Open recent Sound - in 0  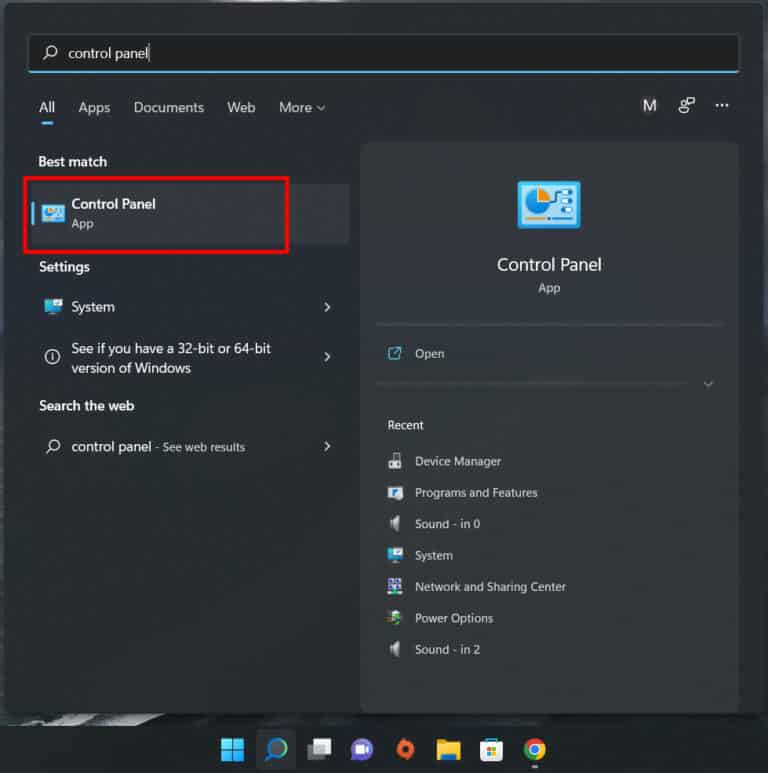point(447,524)
